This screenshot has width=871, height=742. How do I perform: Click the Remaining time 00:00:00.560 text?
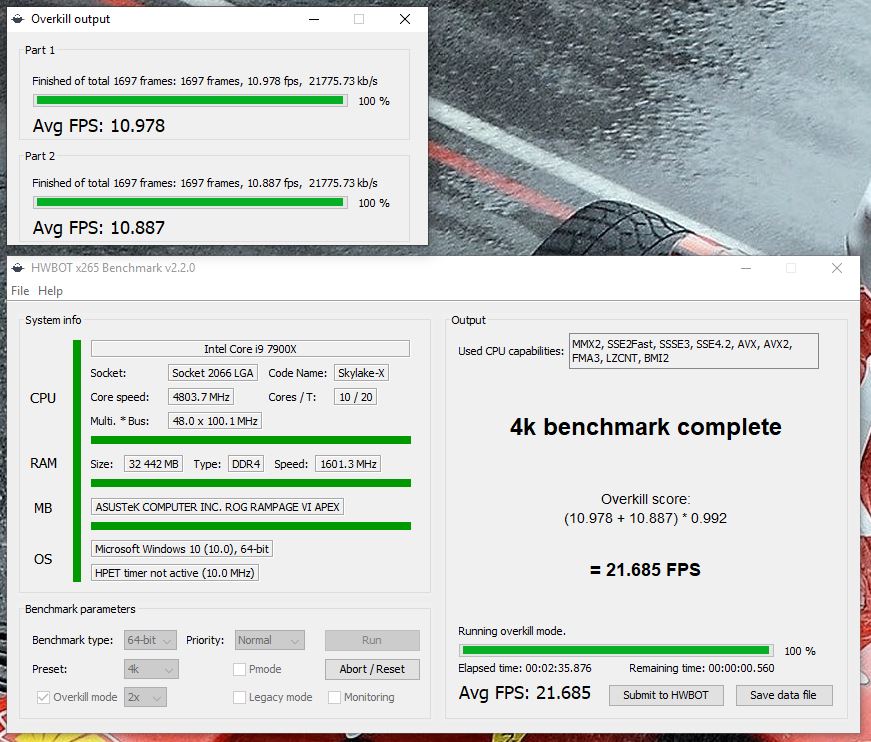click(702, 668)
